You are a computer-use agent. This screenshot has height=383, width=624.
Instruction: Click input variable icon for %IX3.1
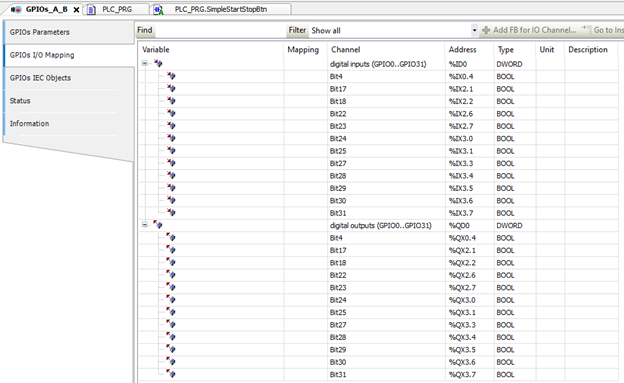(171, 150)
